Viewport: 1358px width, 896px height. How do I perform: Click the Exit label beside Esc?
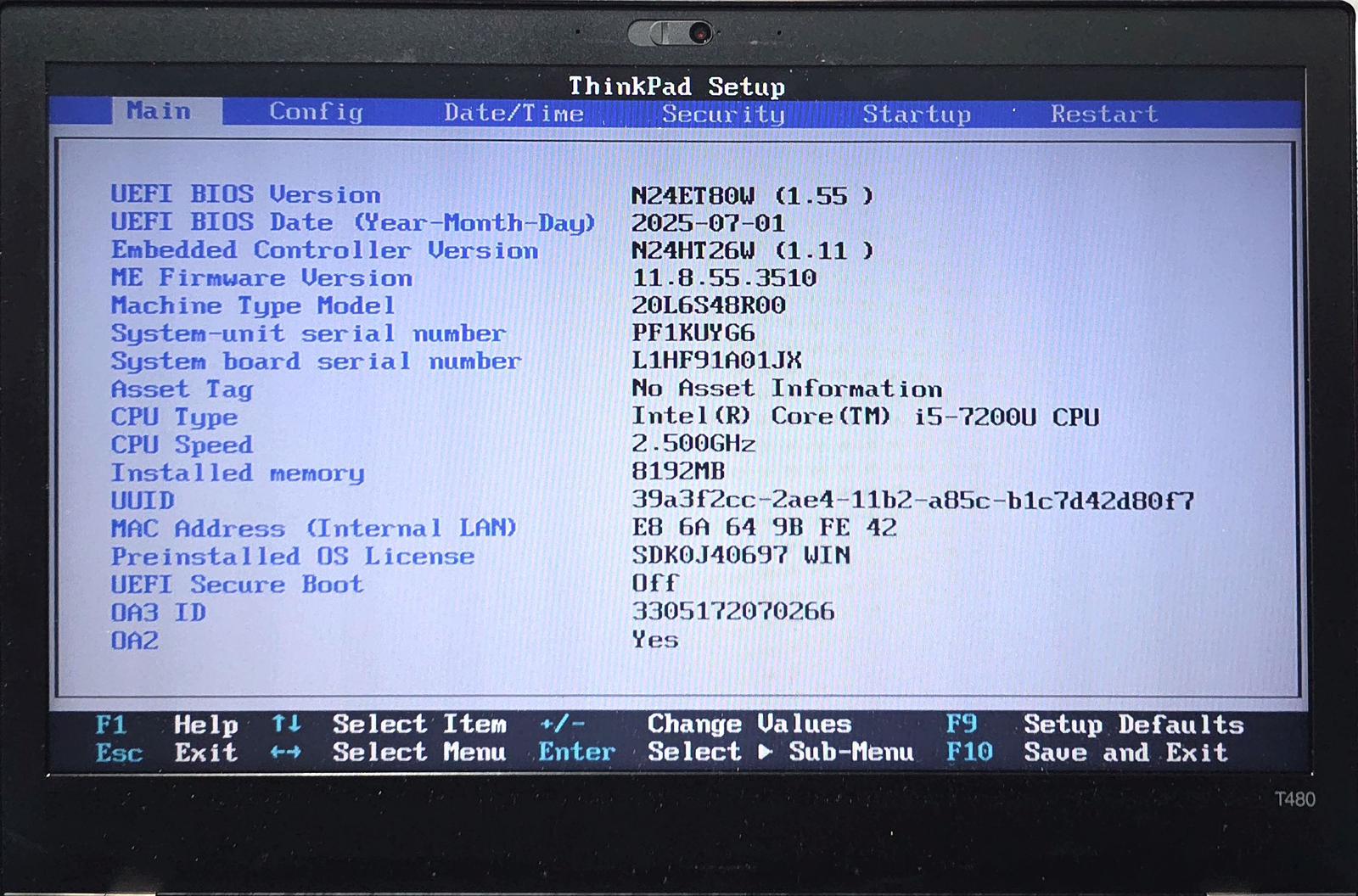point(206,753)
